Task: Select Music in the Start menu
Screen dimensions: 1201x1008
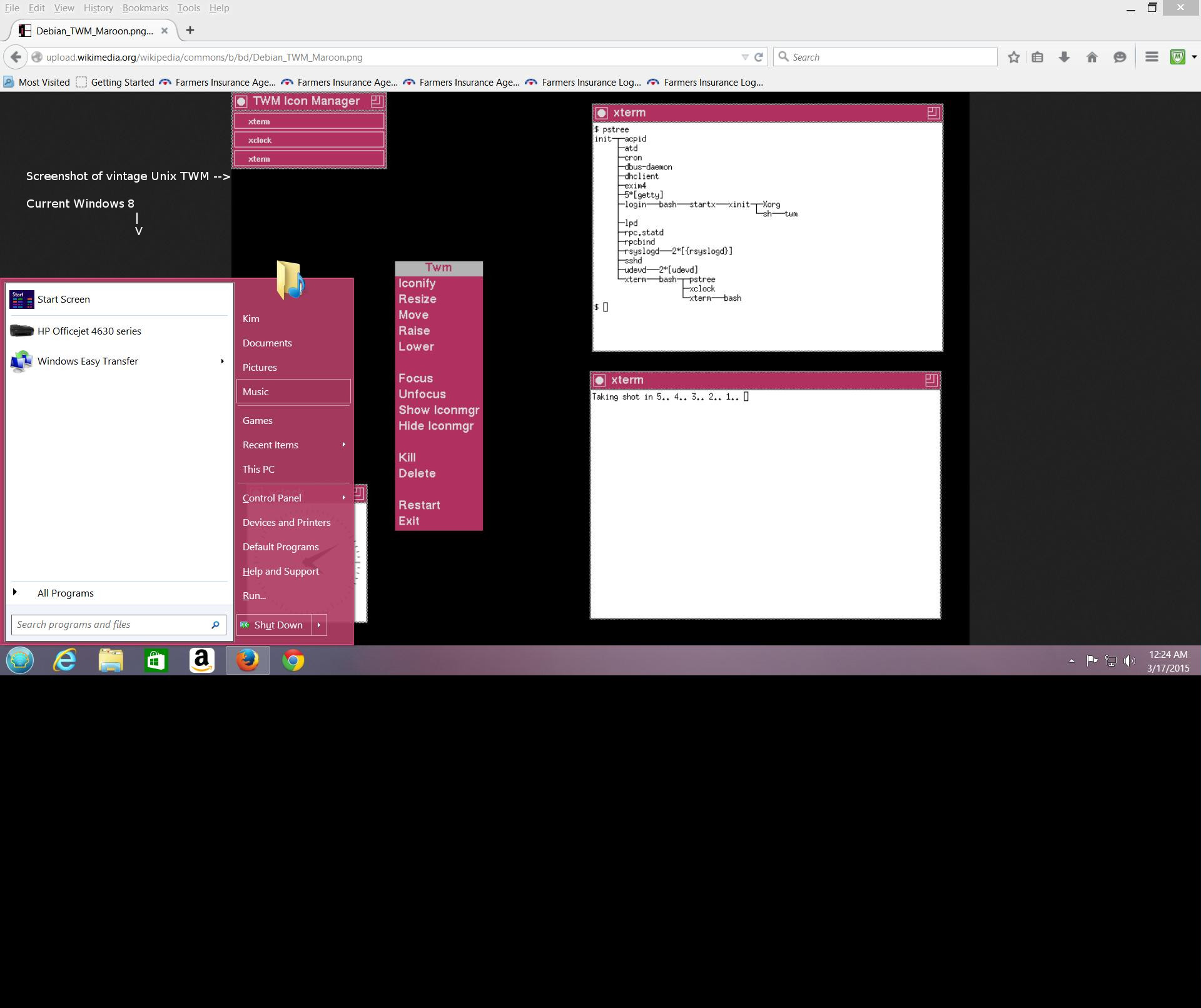Action: point(293,391)
